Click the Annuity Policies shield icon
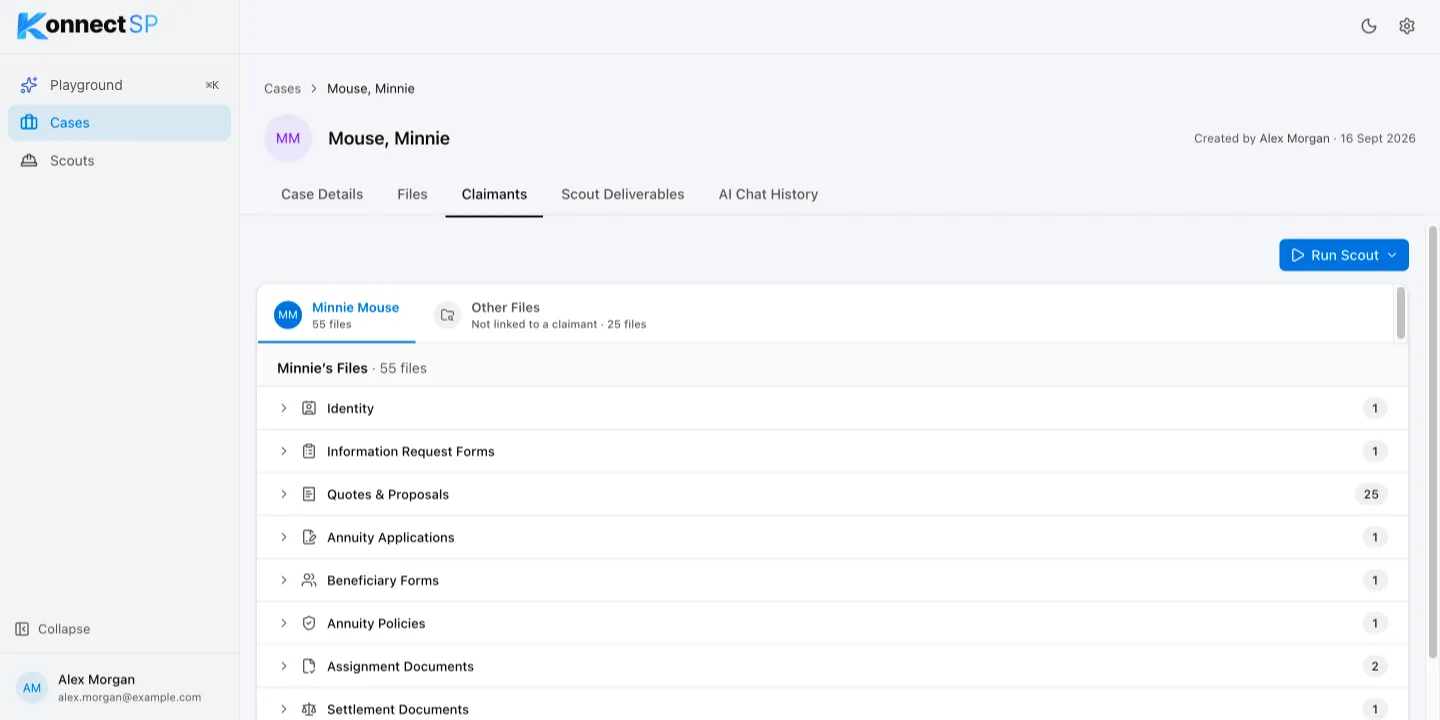Screen dimensions: 1440x720 click(309, 623)
